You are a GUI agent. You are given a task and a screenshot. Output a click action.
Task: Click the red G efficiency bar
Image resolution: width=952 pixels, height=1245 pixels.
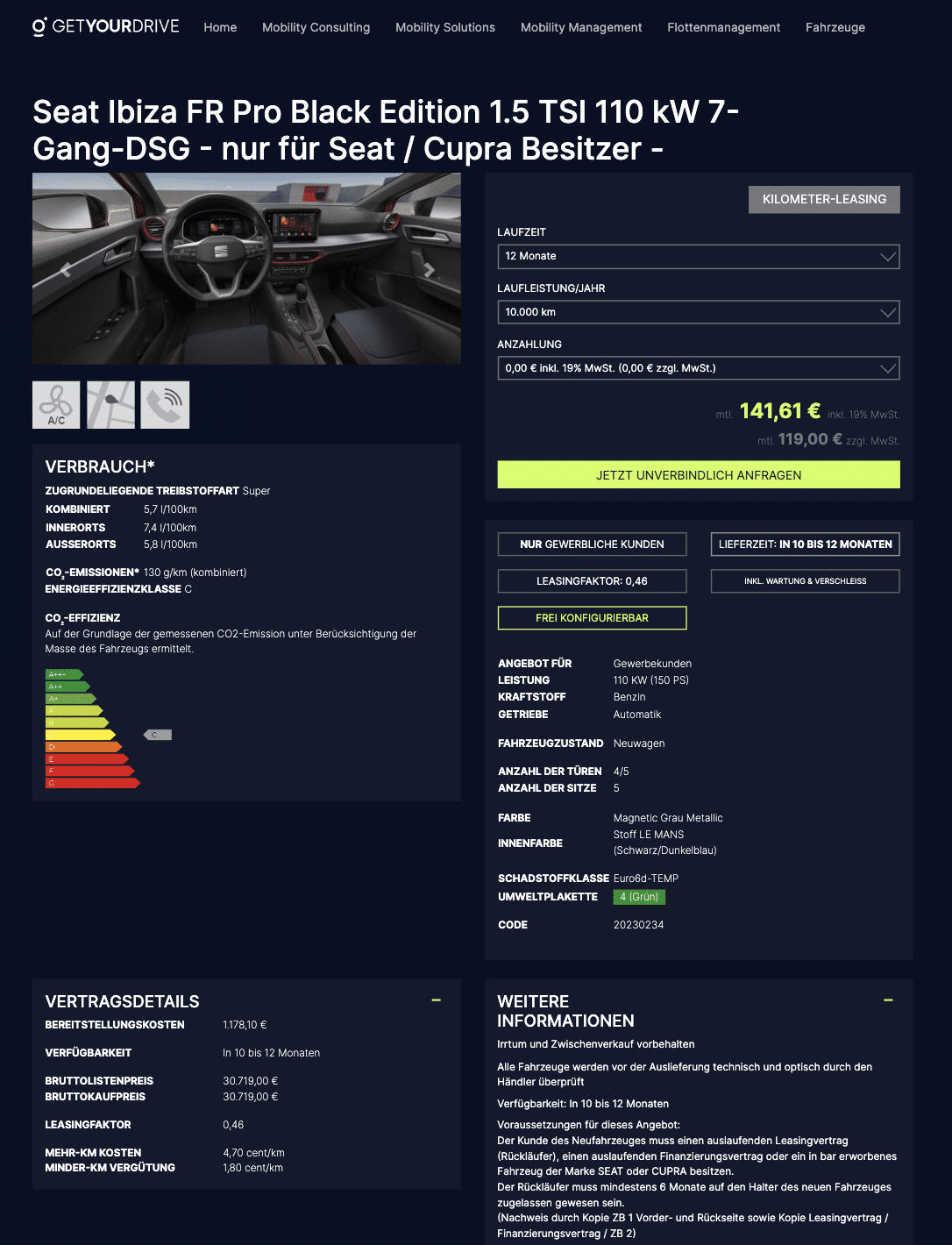(x=93, y=783)
